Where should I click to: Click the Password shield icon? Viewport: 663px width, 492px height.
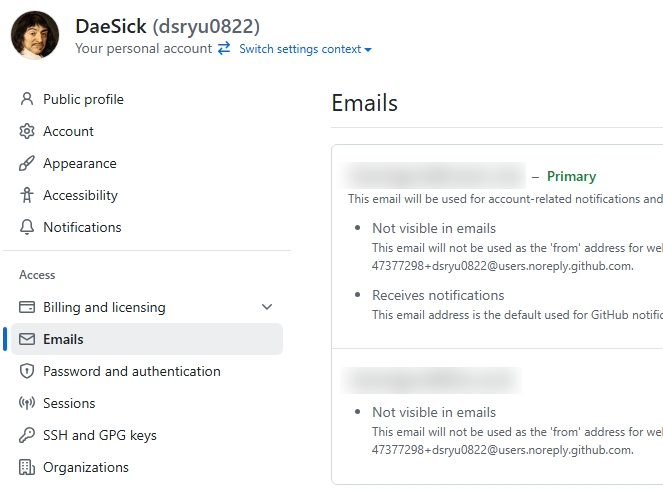click(x=27, y=371)
